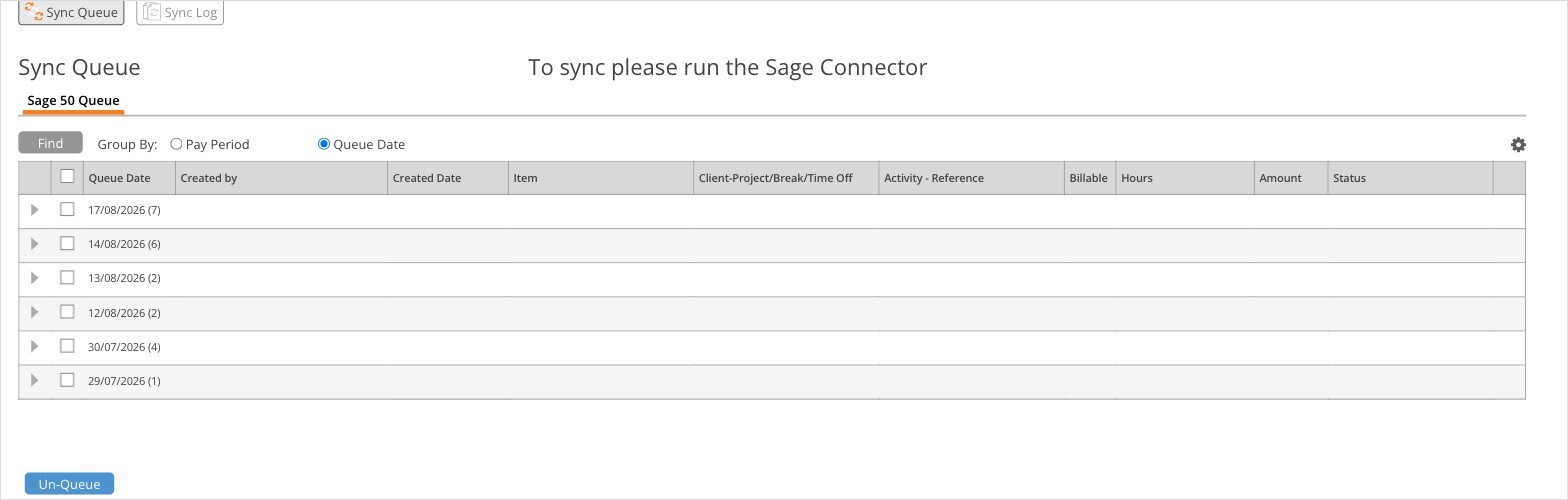Sort by the Billable column header
Screen dimensions: 1568x500
tap(1090, 178)
